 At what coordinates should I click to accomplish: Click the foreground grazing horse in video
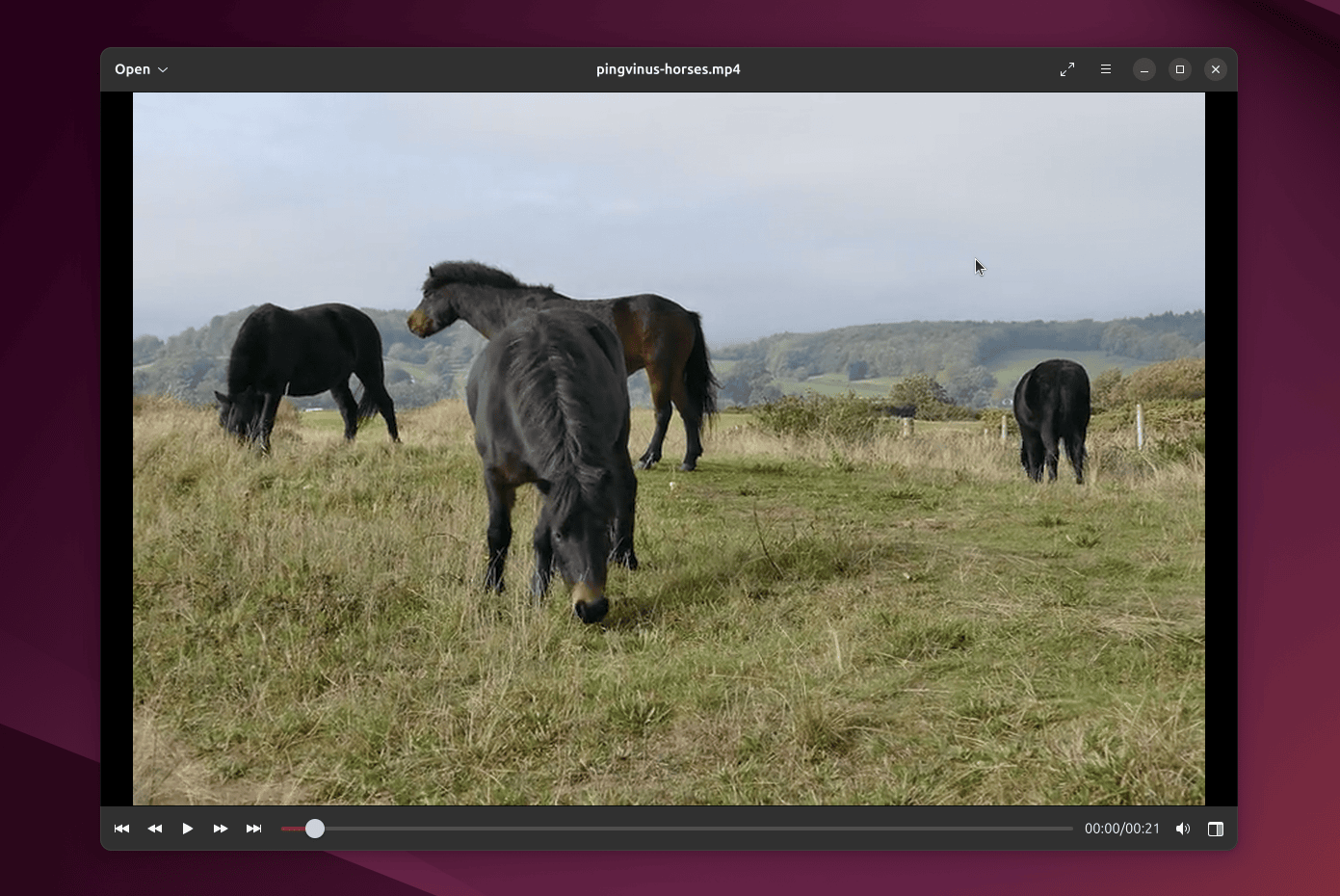(552, 464)
